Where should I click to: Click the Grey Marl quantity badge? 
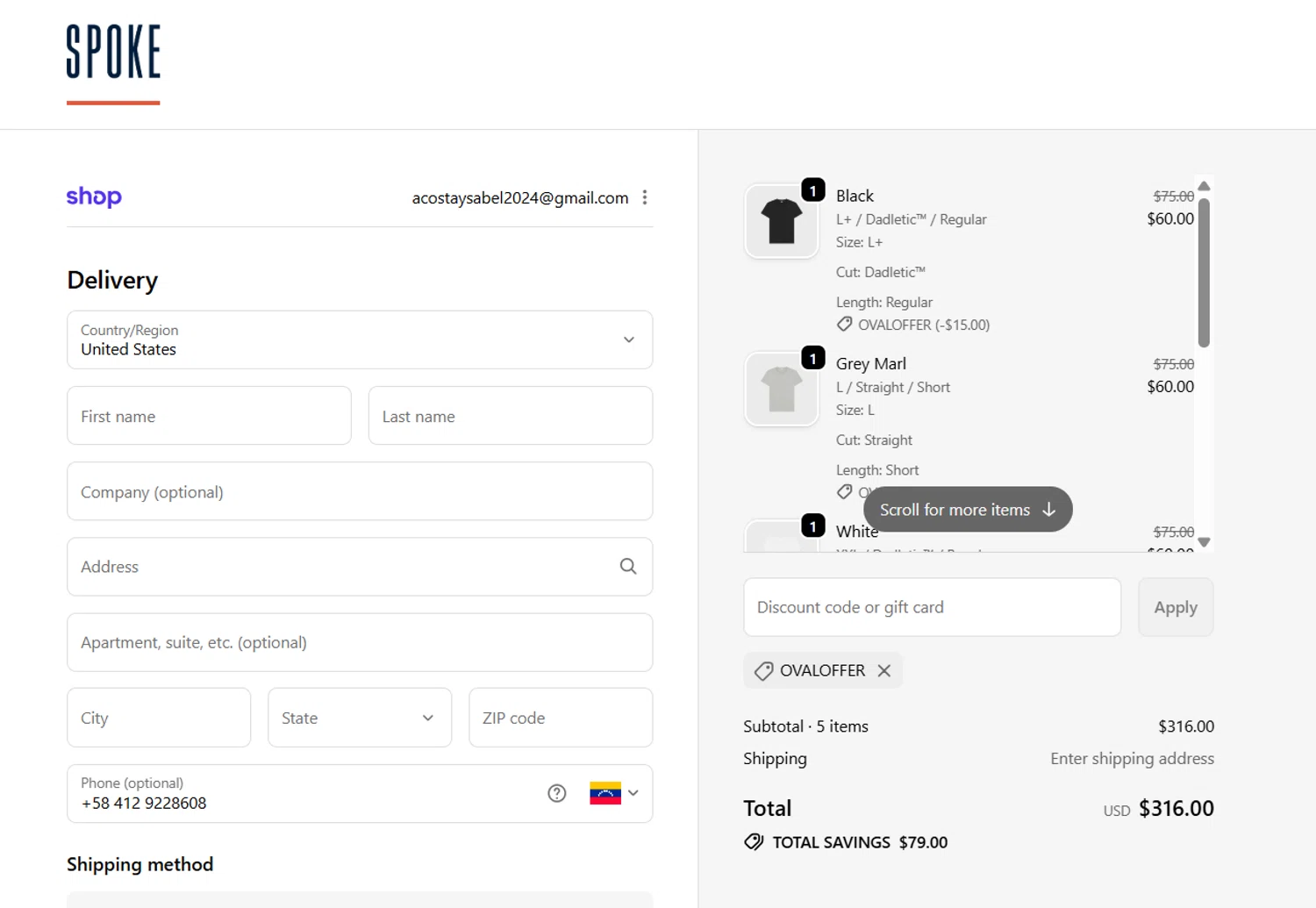pyautogui.click(x=813, y=358)
